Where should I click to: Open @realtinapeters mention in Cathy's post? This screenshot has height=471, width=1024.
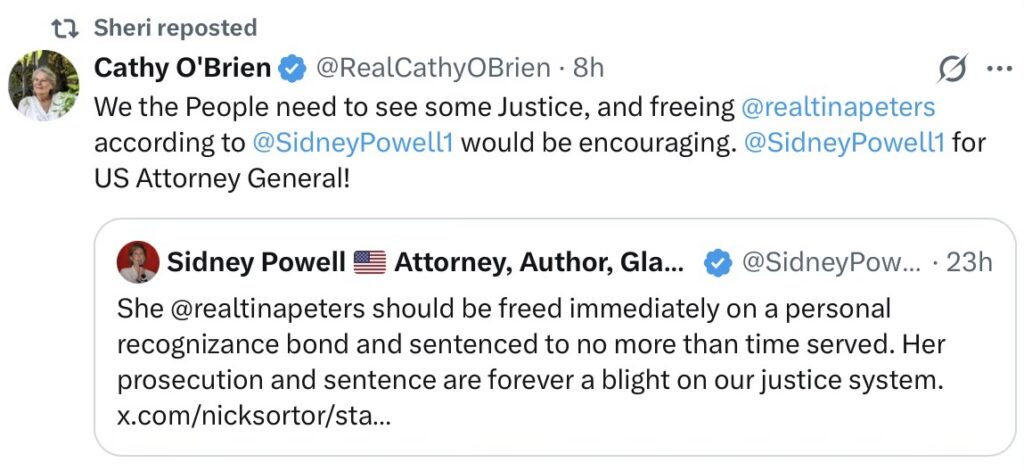[x=837, y=105]
